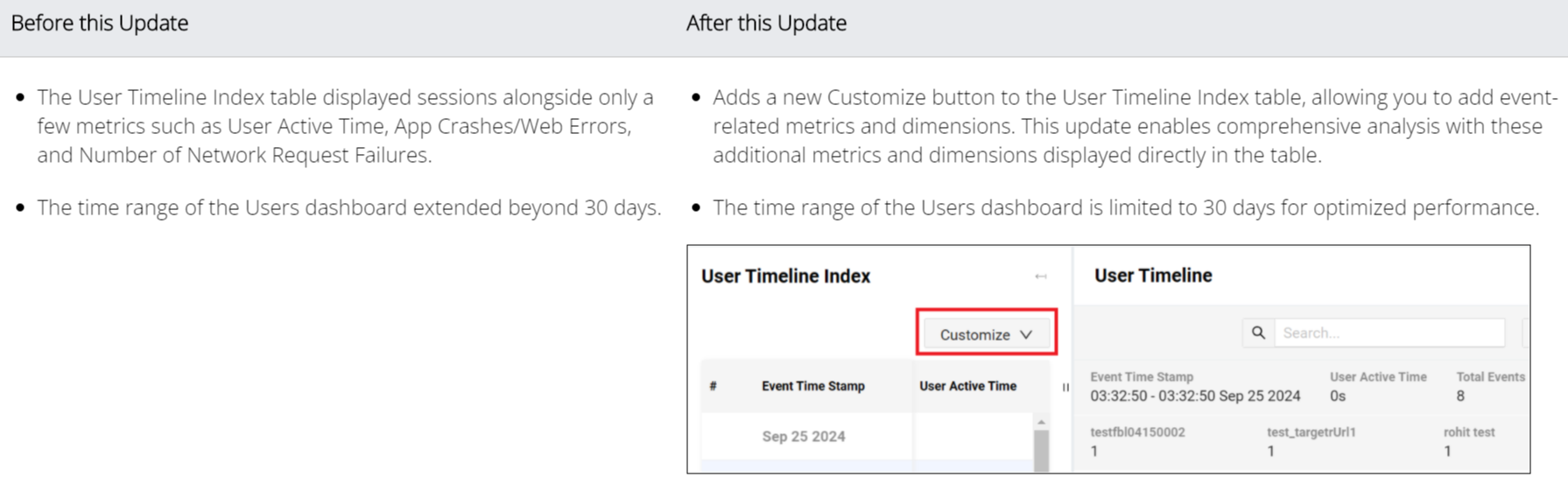1568x491 pixels.
Task: Click the search magnifier icon
Action: pos(1258,333)
